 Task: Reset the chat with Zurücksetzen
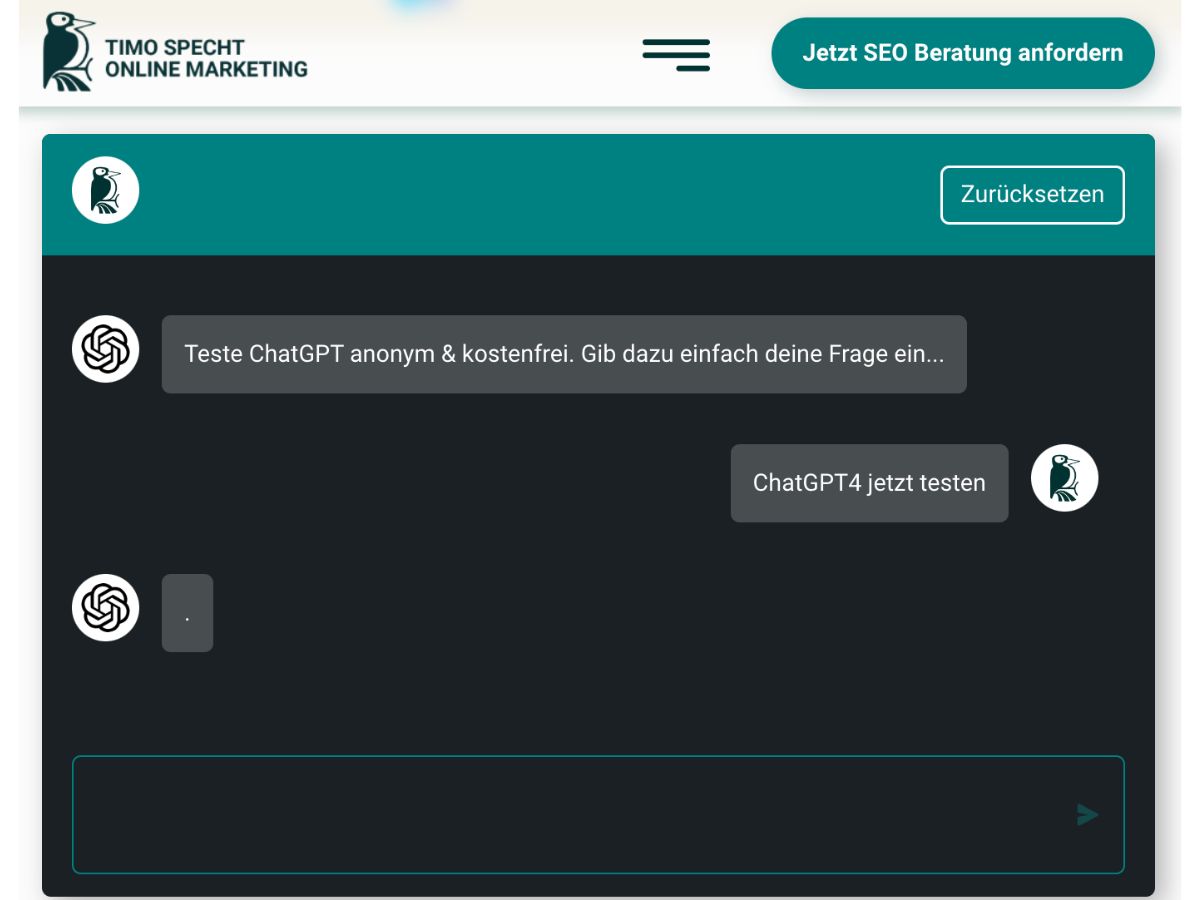pos(1032,194)
